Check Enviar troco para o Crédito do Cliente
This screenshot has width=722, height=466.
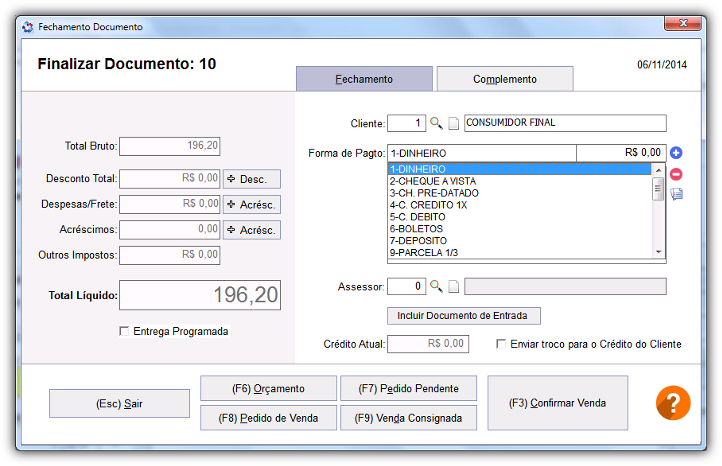501,344
